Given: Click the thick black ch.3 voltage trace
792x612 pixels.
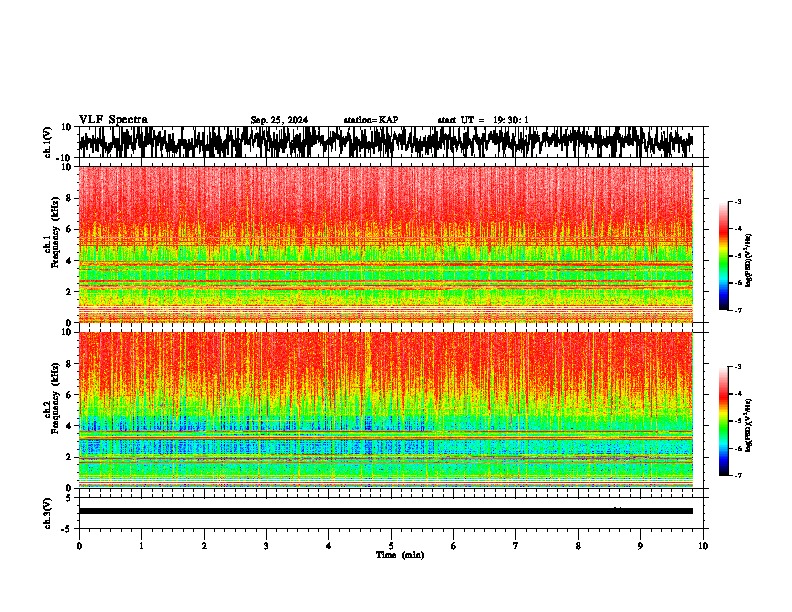Looking at the screenshot, I should click(x=386, y=511).
